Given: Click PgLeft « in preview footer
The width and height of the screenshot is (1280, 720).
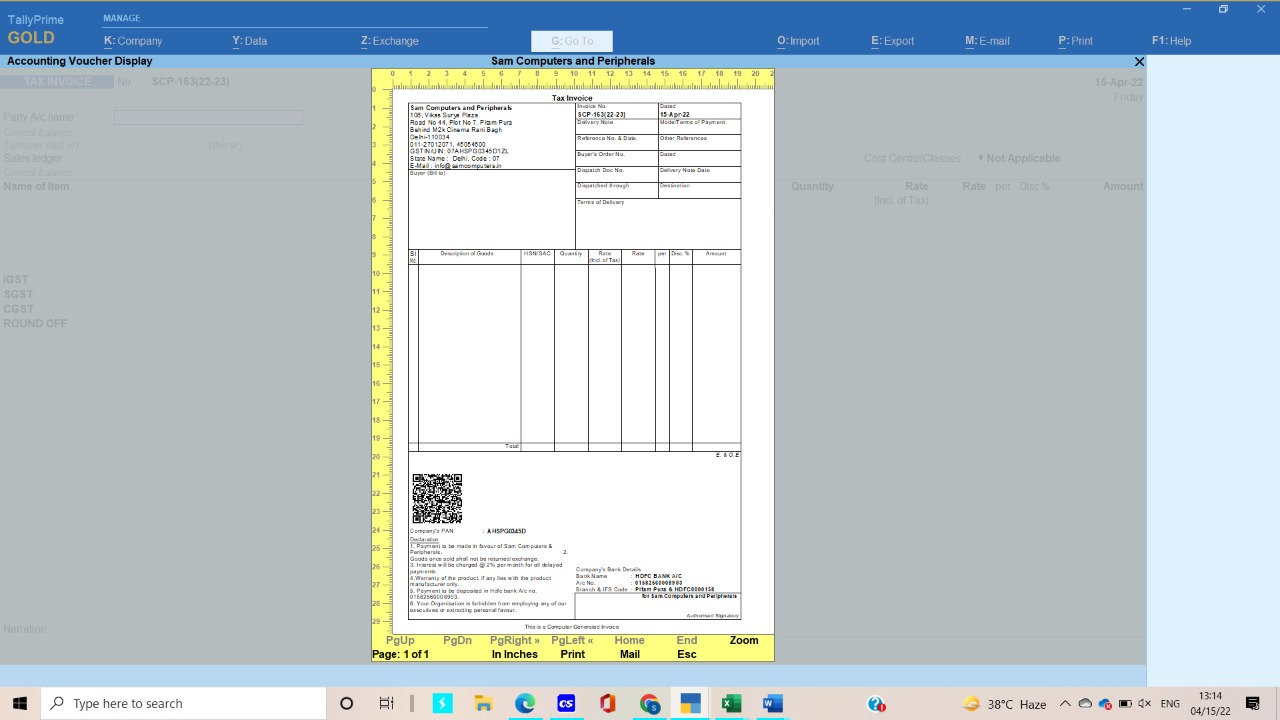Looking at the screenshot, I should coord(572,640).
